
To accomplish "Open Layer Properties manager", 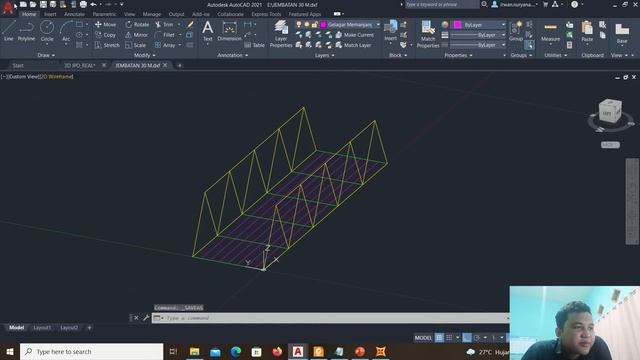I will (281, 33).
